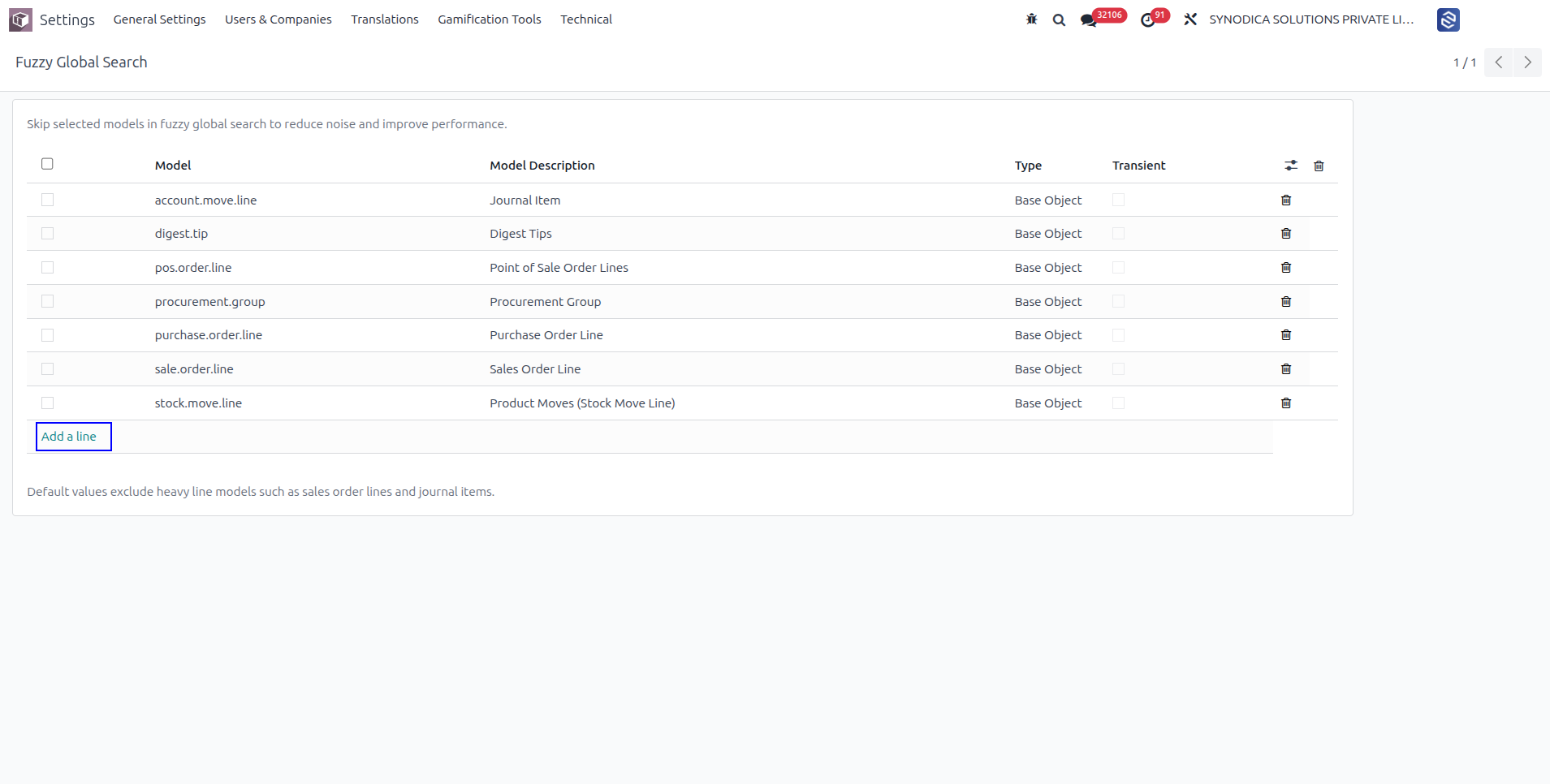Open Translations menu
This screenshot has width=1550, height=784.
click(x=385, y=19)
